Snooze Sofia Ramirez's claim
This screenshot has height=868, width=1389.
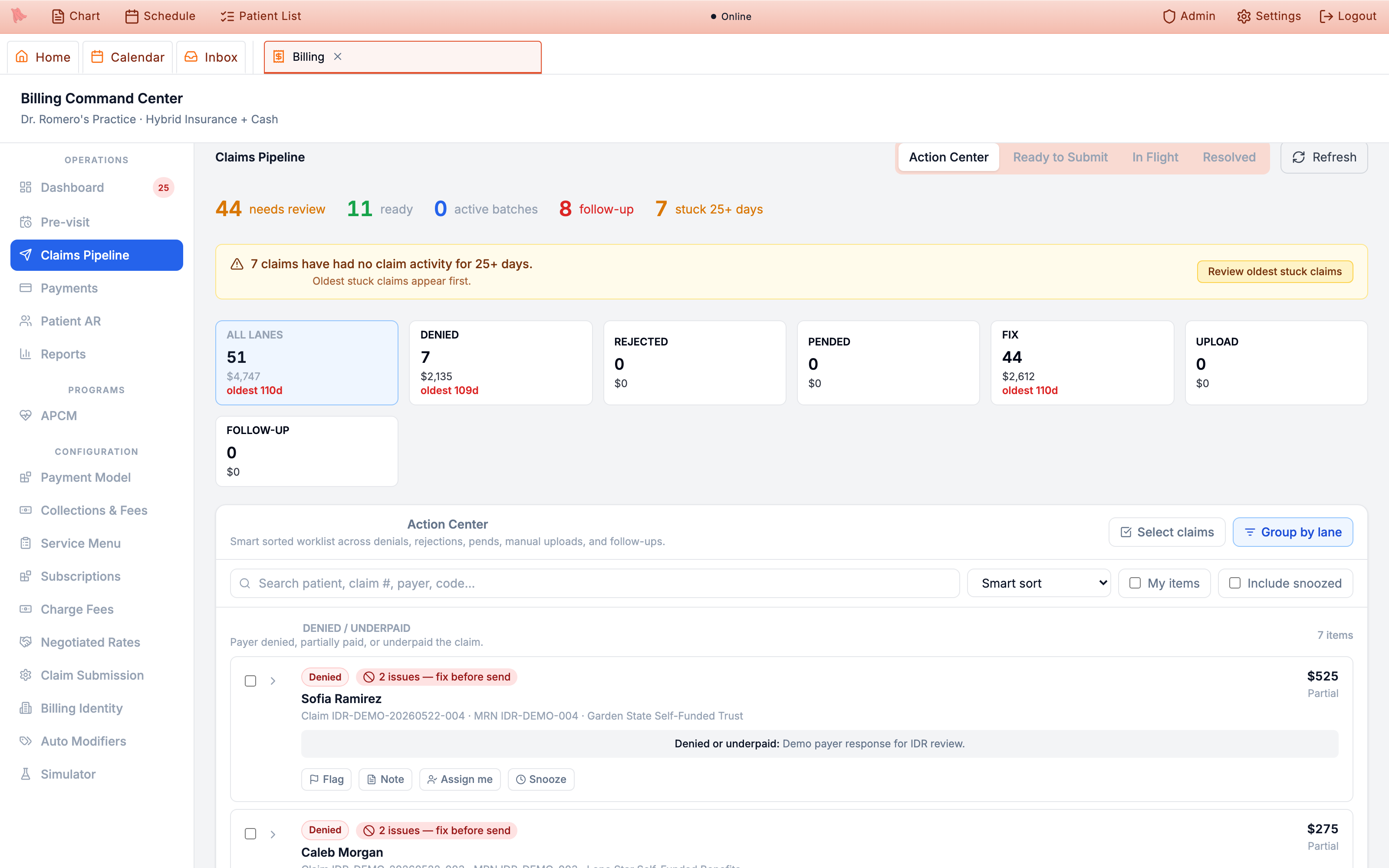point(541,779)
